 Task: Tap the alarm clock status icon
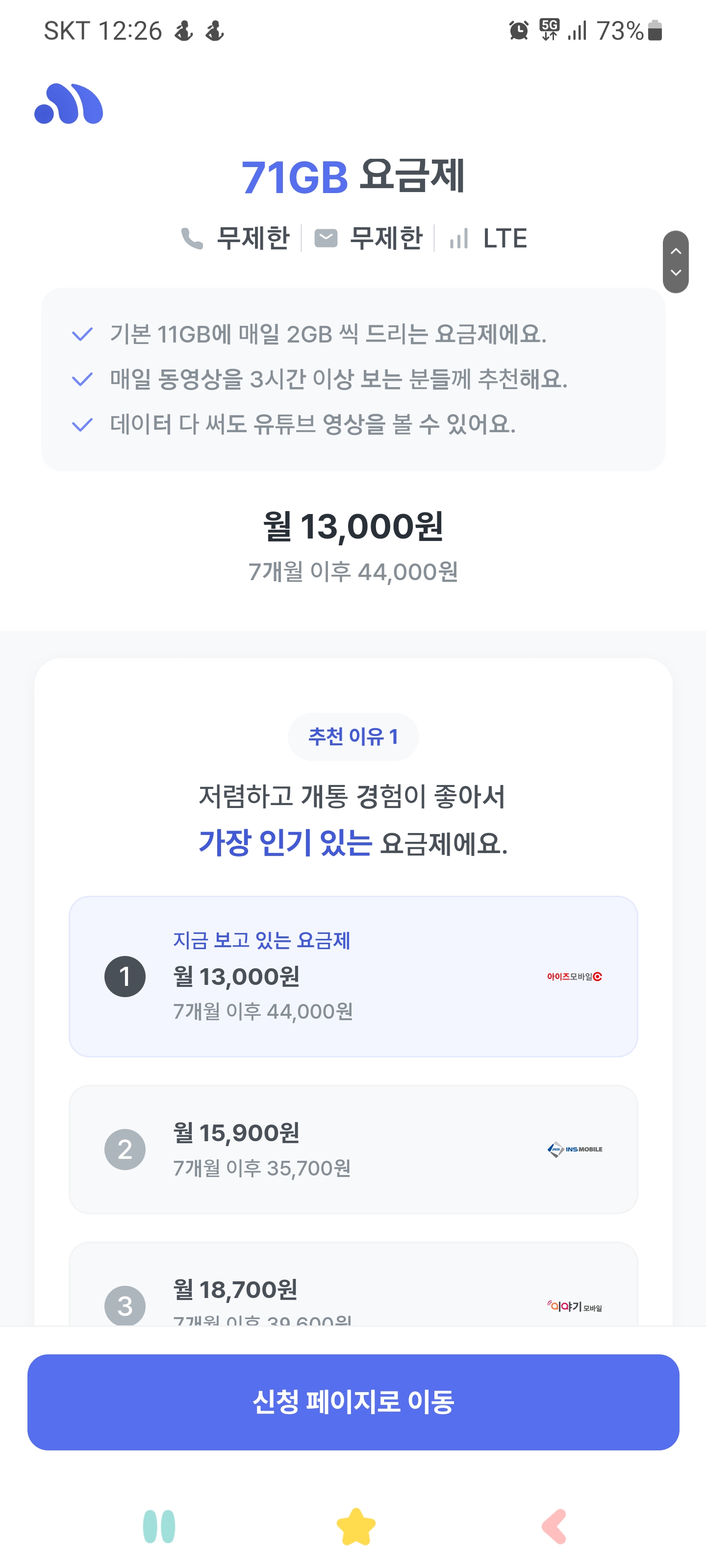coord(518,30)
